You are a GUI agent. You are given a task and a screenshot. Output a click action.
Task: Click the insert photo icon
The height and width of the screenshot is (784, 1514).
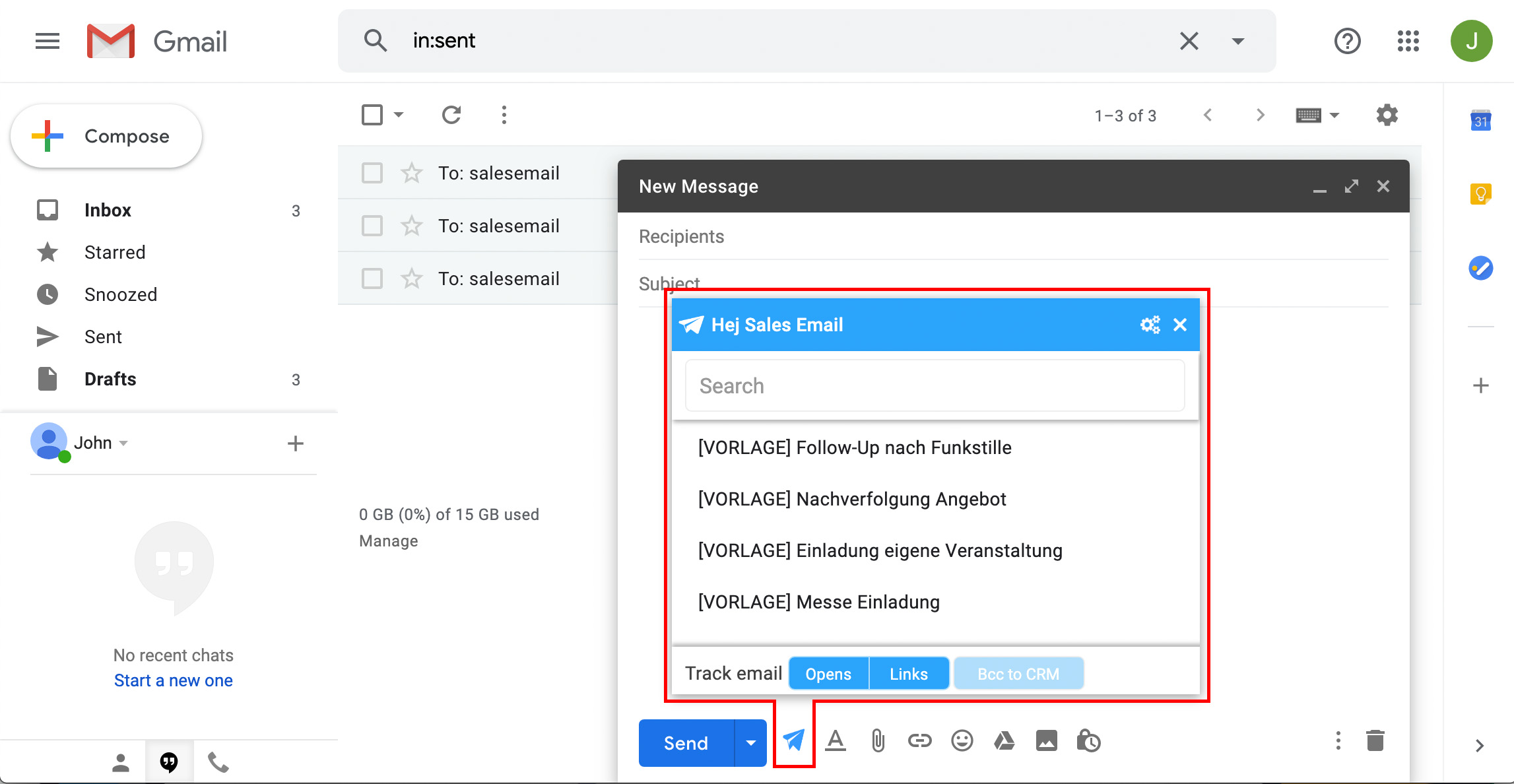click(x=1046, y=741)
